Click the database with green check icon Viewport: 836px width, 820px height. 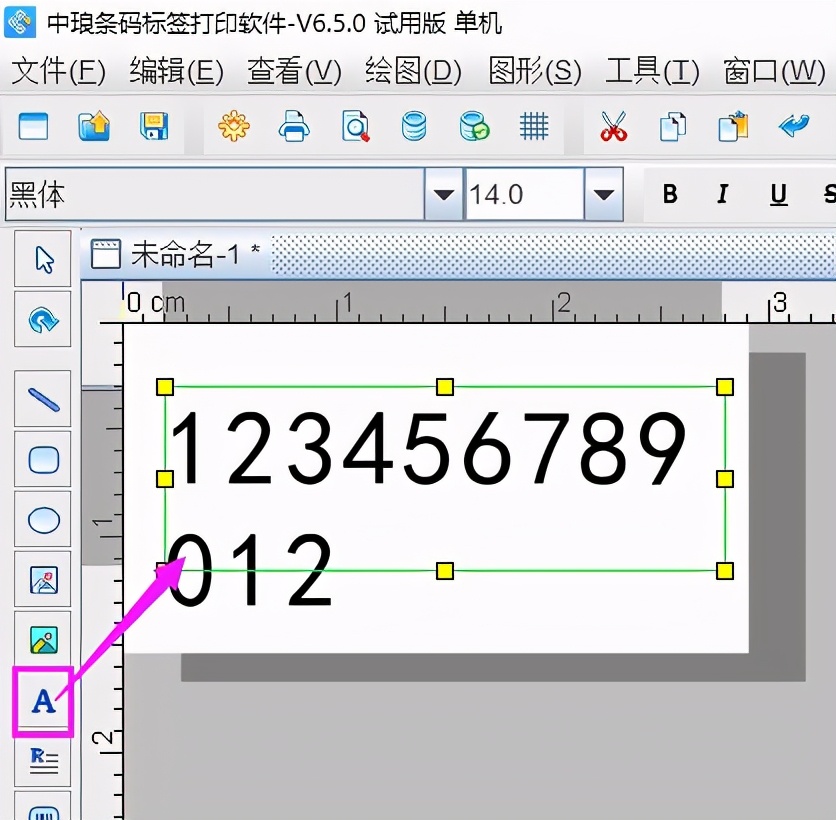[474, 126]
